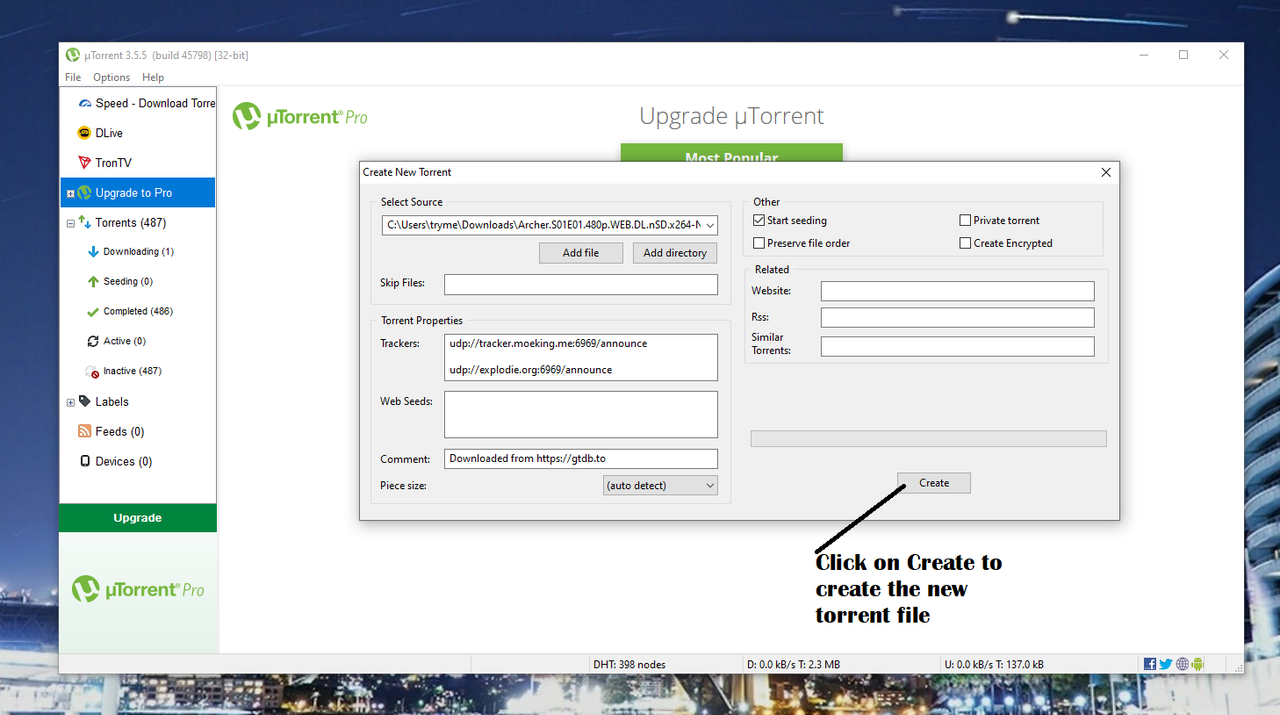
Task: Open the Select Source path dropdown
Action: coord(710,225)
